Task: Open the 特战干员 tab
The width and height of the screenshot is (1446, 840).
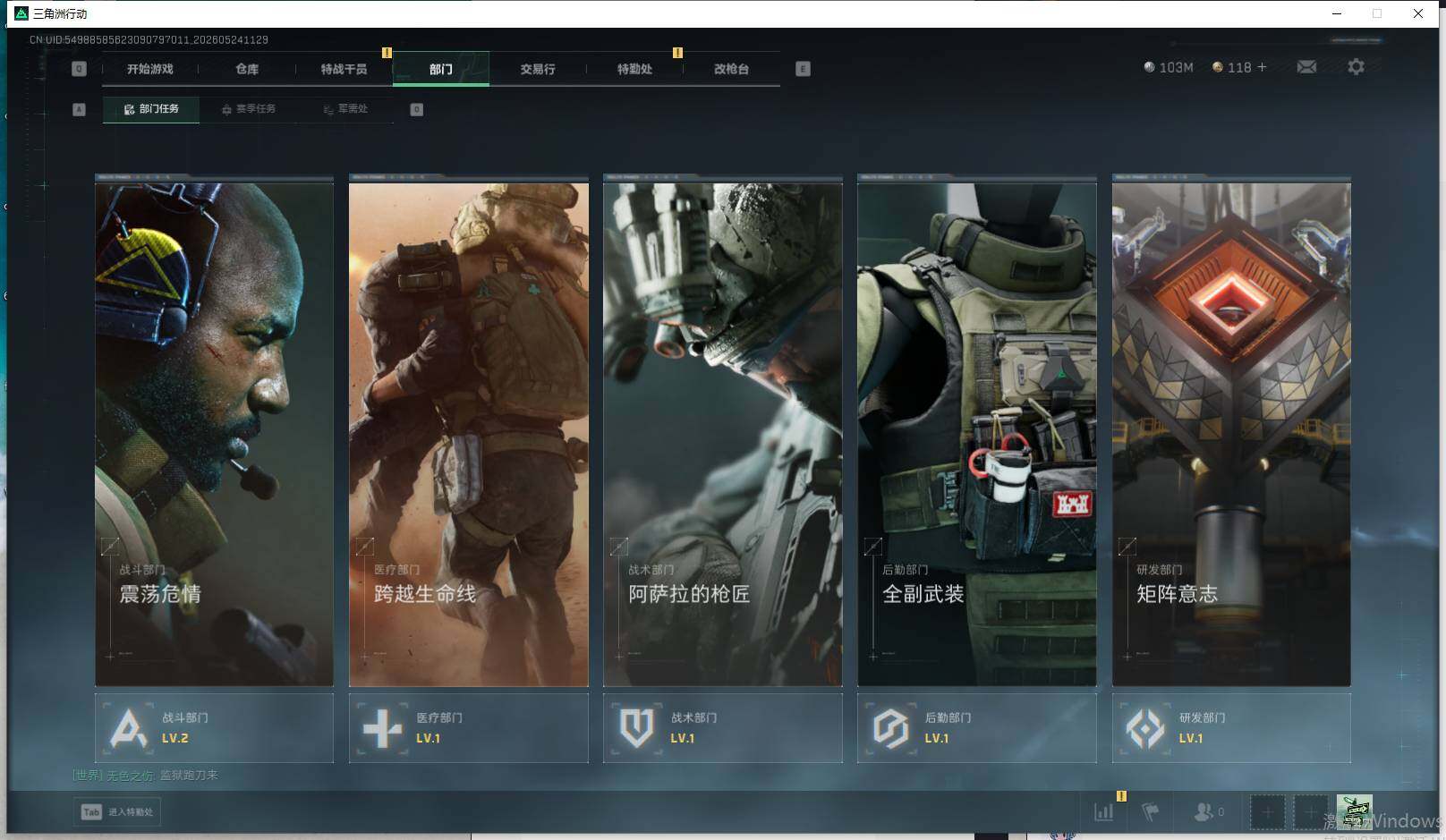Action: tap(344, 69)
